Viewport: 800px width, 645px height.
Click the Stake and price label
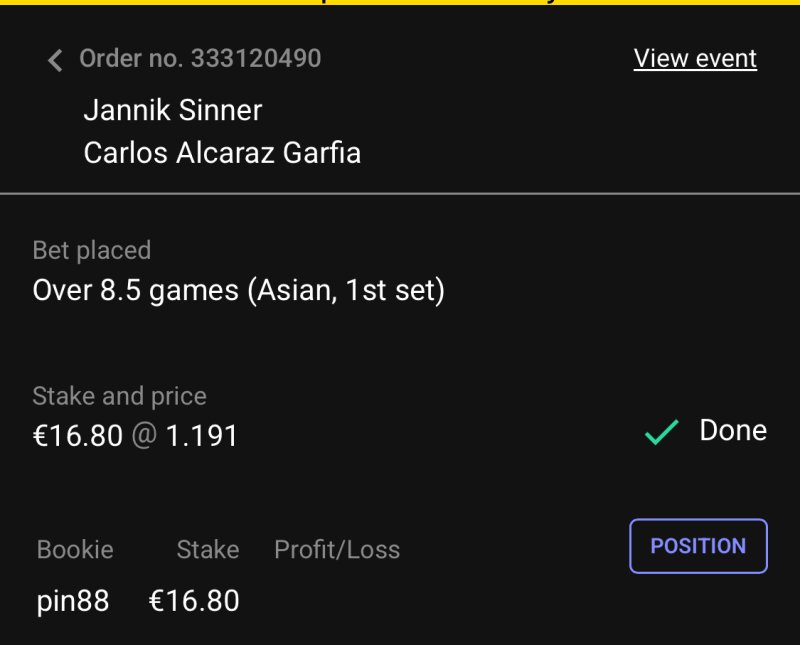point(119,396)
